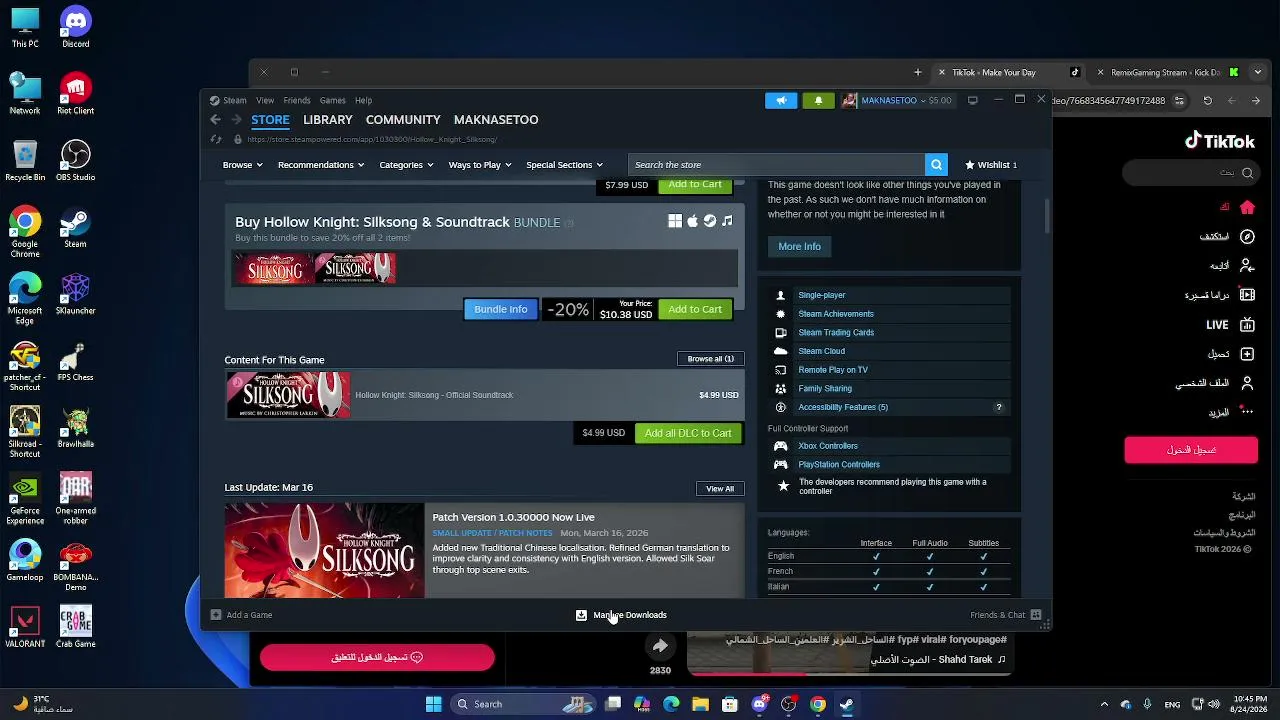Add the Silksong bundle to cart
Screen dimensions: 1280x720
click(x=695, y=310)
